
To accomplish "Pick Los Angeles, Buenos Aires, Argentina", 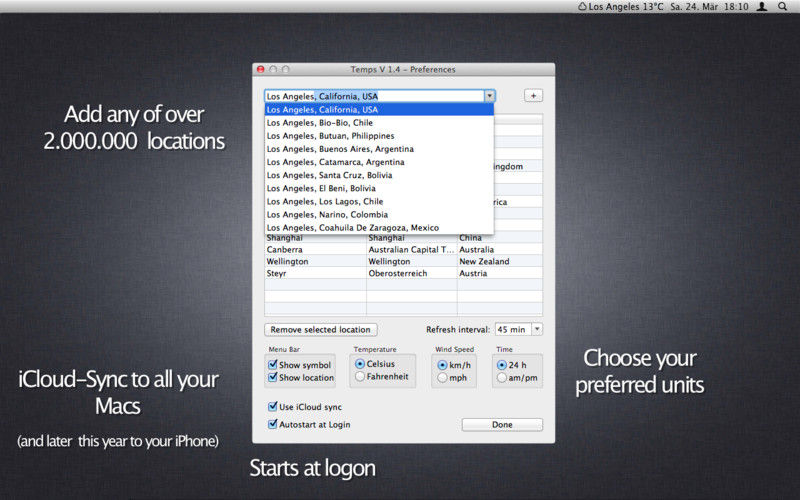I will [379, 149].
